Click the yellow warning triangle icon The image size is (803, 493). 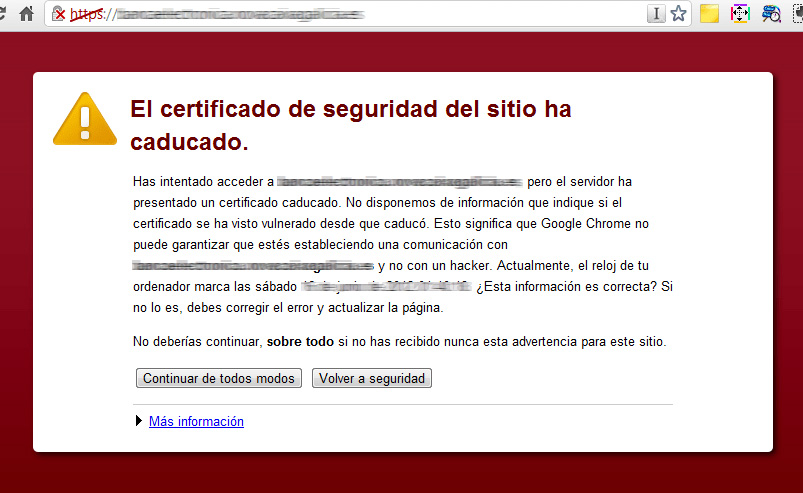coord(85,119)
